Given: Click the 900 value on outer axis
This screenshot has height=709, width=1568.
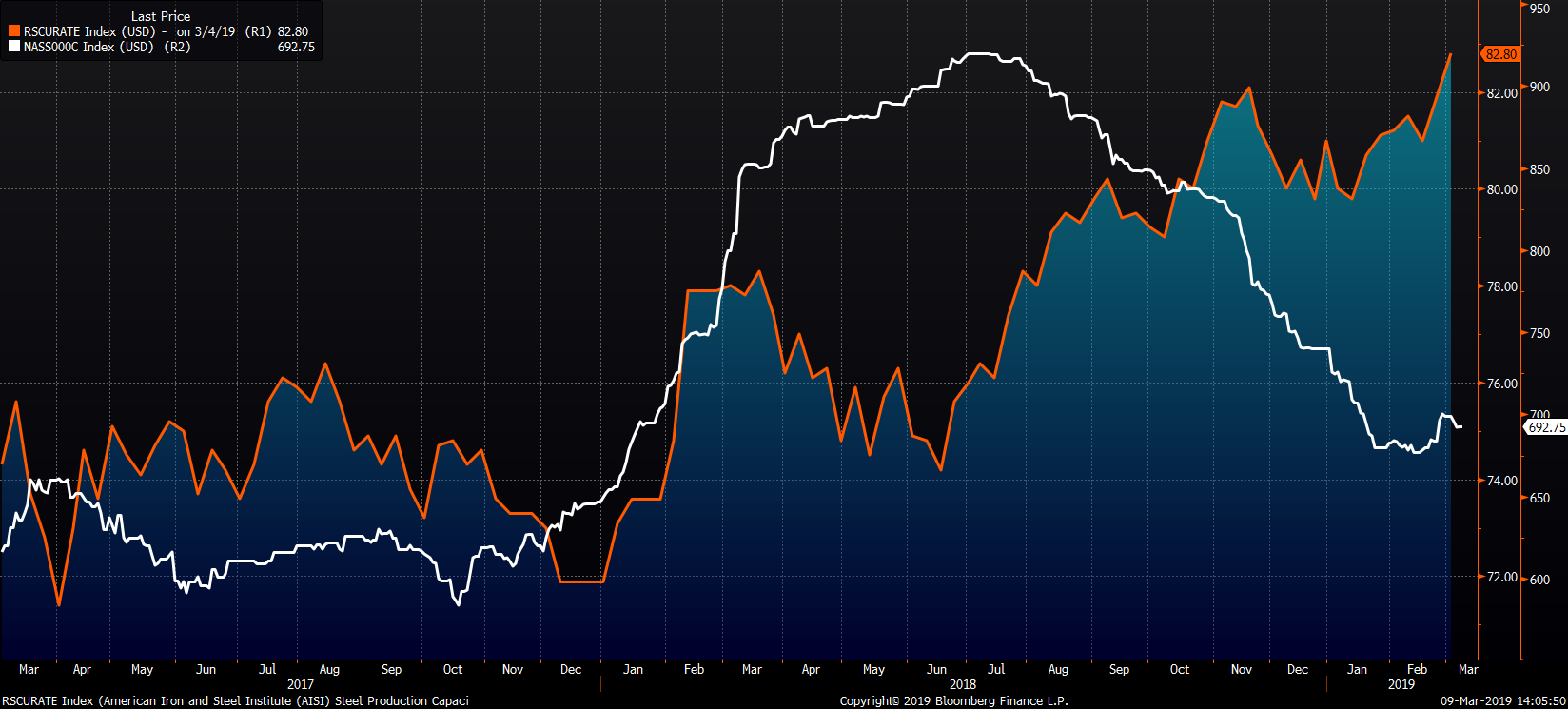Looking at the screenshot, I should [1539, 87].
